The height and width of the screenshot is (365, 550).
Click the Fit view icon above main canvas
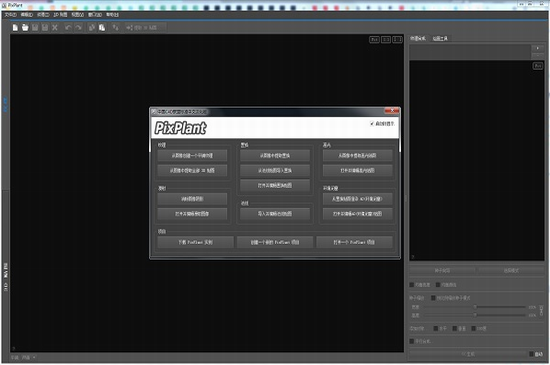(x=374, y=40)
